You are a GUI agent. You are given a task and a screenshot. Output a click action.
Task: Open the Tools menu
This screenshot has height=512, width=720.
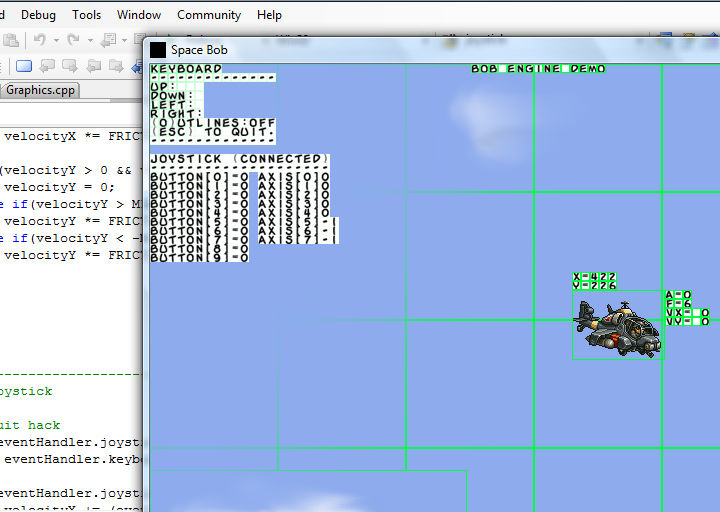pyautogui.click(x=86, y=15)
